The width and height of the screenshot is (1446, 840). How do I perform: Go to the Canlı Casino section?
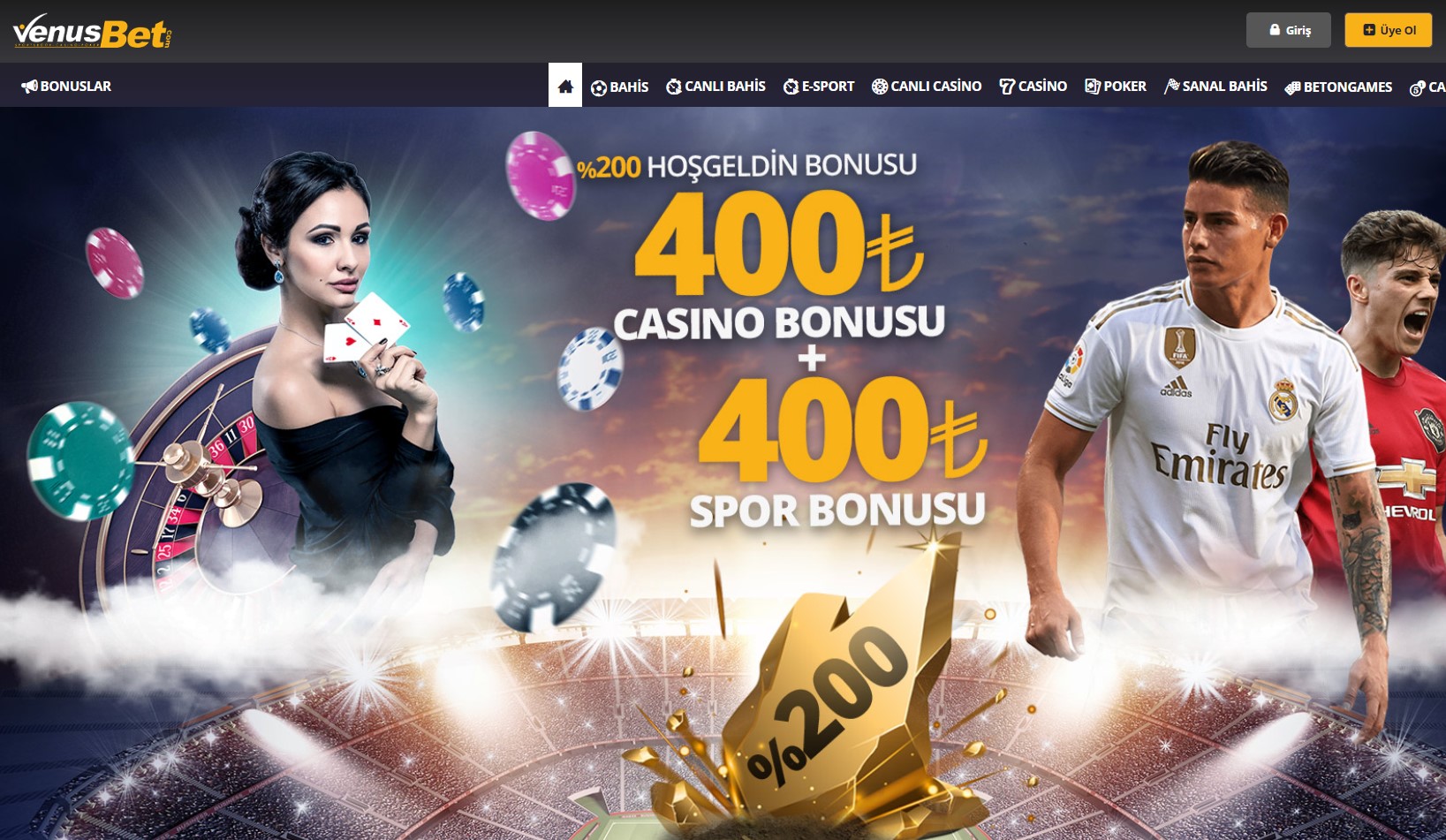point(927,87)
